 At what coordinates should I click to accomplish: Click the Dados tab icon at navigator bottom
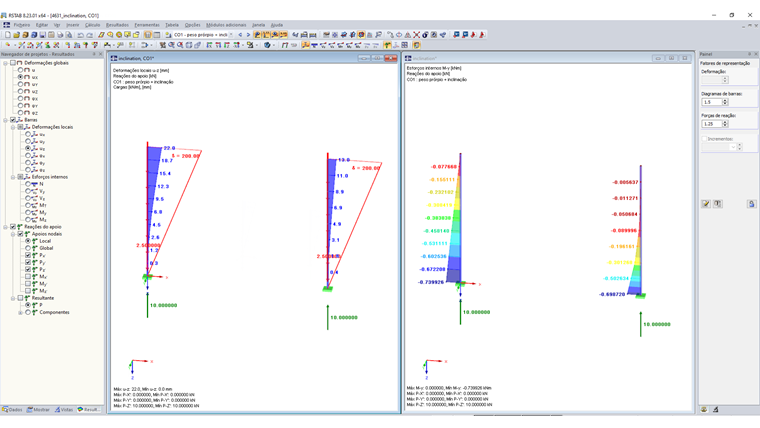(x=5, y=410)
